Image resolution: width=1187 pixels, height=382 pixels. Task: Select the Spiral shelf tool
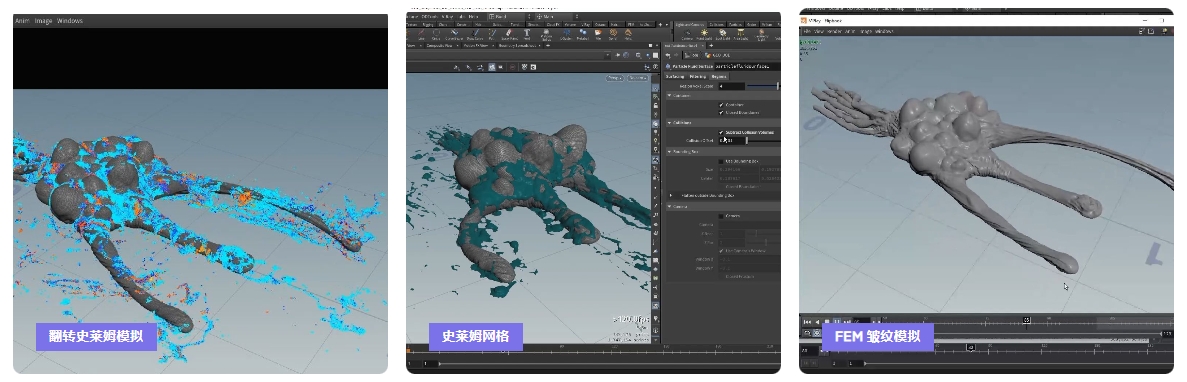612,34
